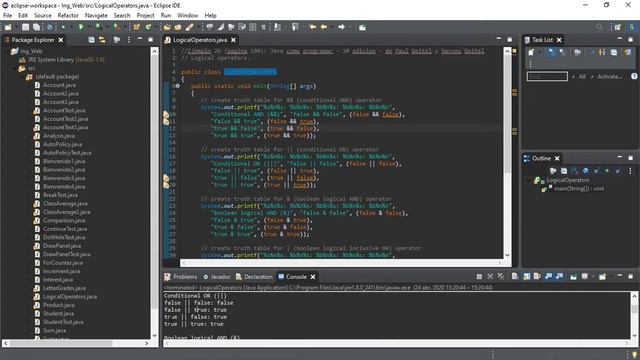640x360 pixels.
Task: Open the Refactor menu
Action: (68, 15)
